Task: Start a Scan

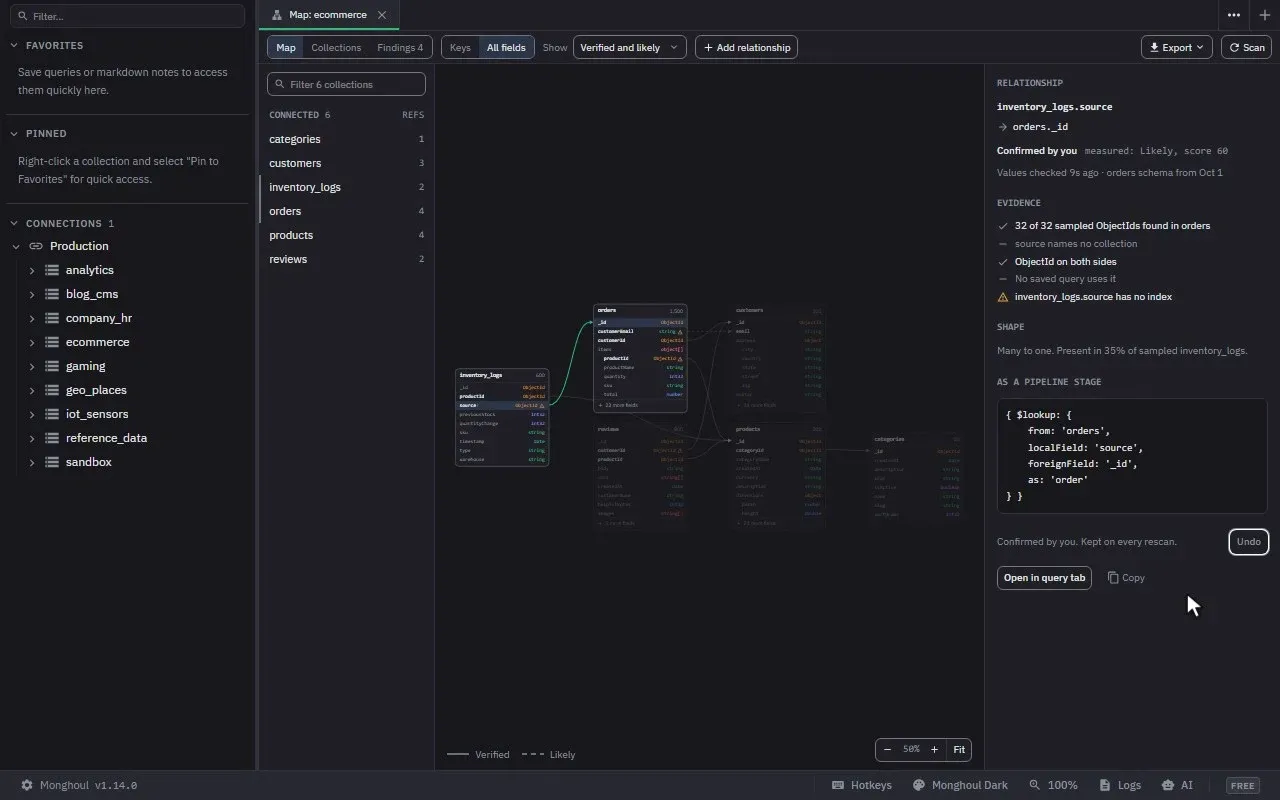Action: click(1246, 47)
